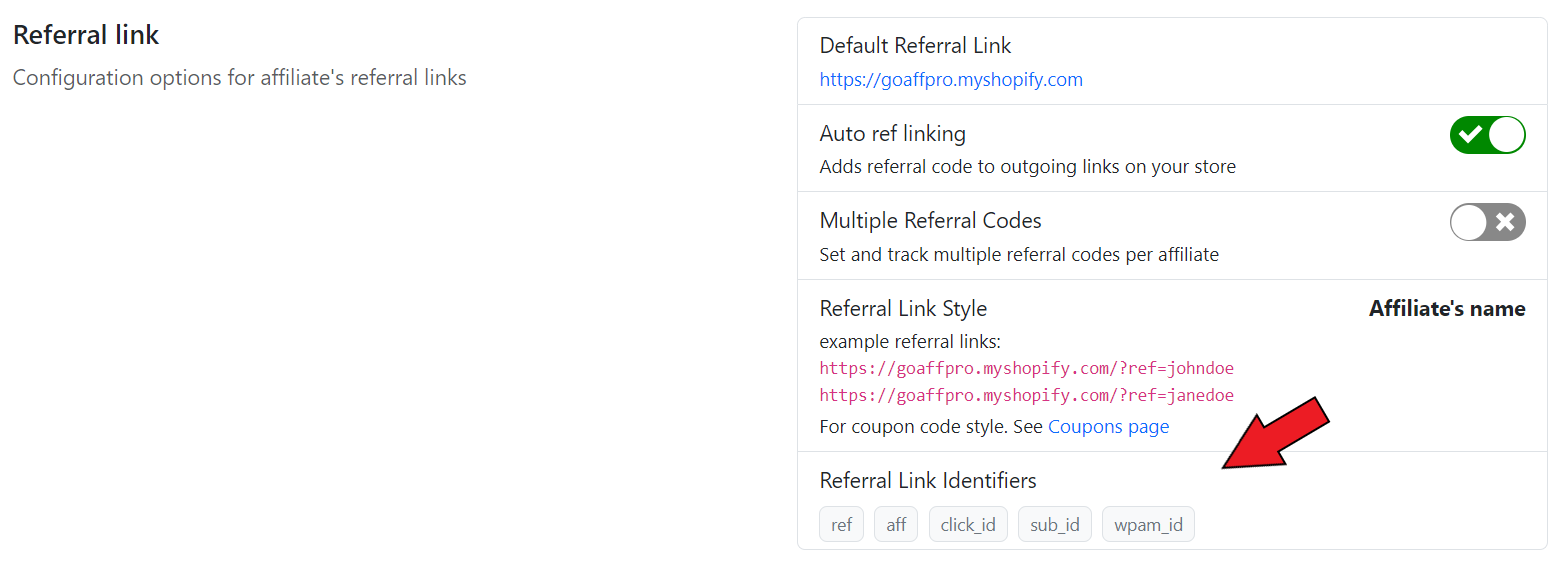Click the 'aff' identifier tag

pyautogui.click(x=895, y=525)
